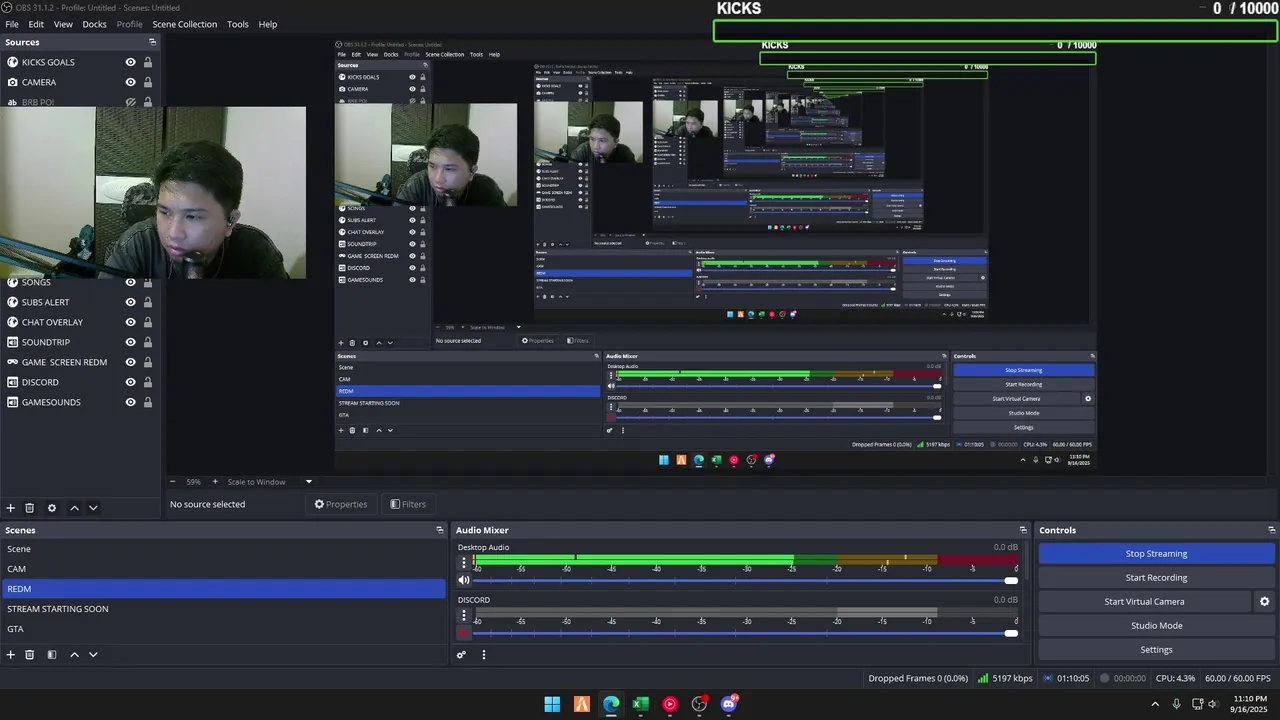The image size is (1280, 720).
Task: Open the Windows Start menu
Action: 552,704
